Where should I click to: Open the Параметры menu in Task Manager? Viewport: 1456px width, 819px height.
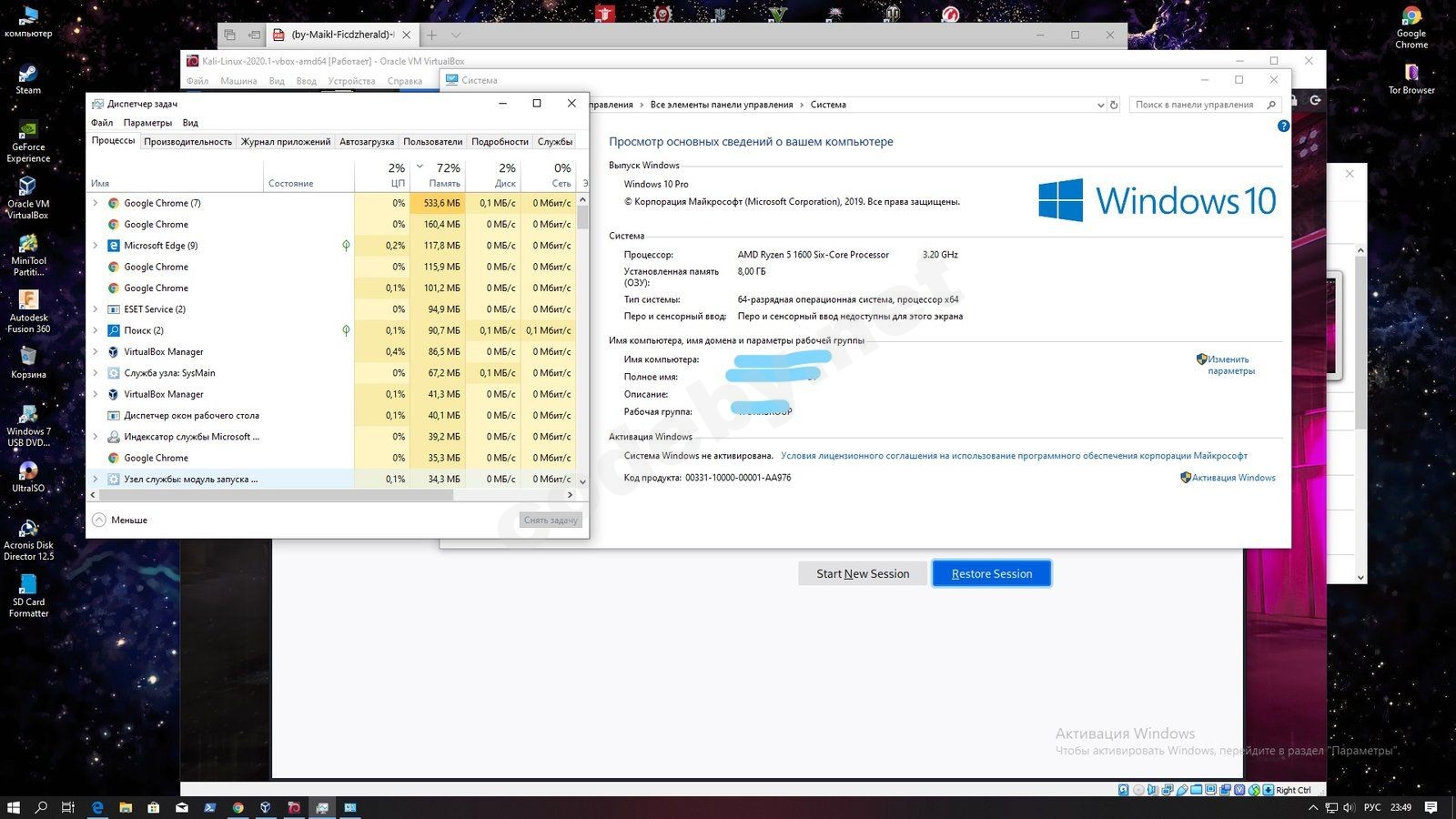pos(147,123)
